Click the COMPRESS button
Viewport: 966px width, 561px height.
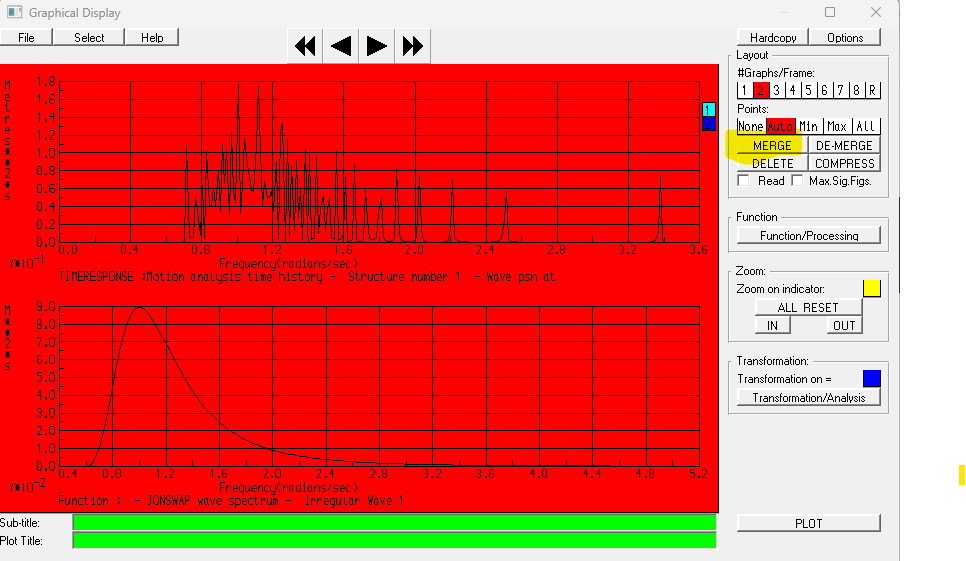[844, 163]
